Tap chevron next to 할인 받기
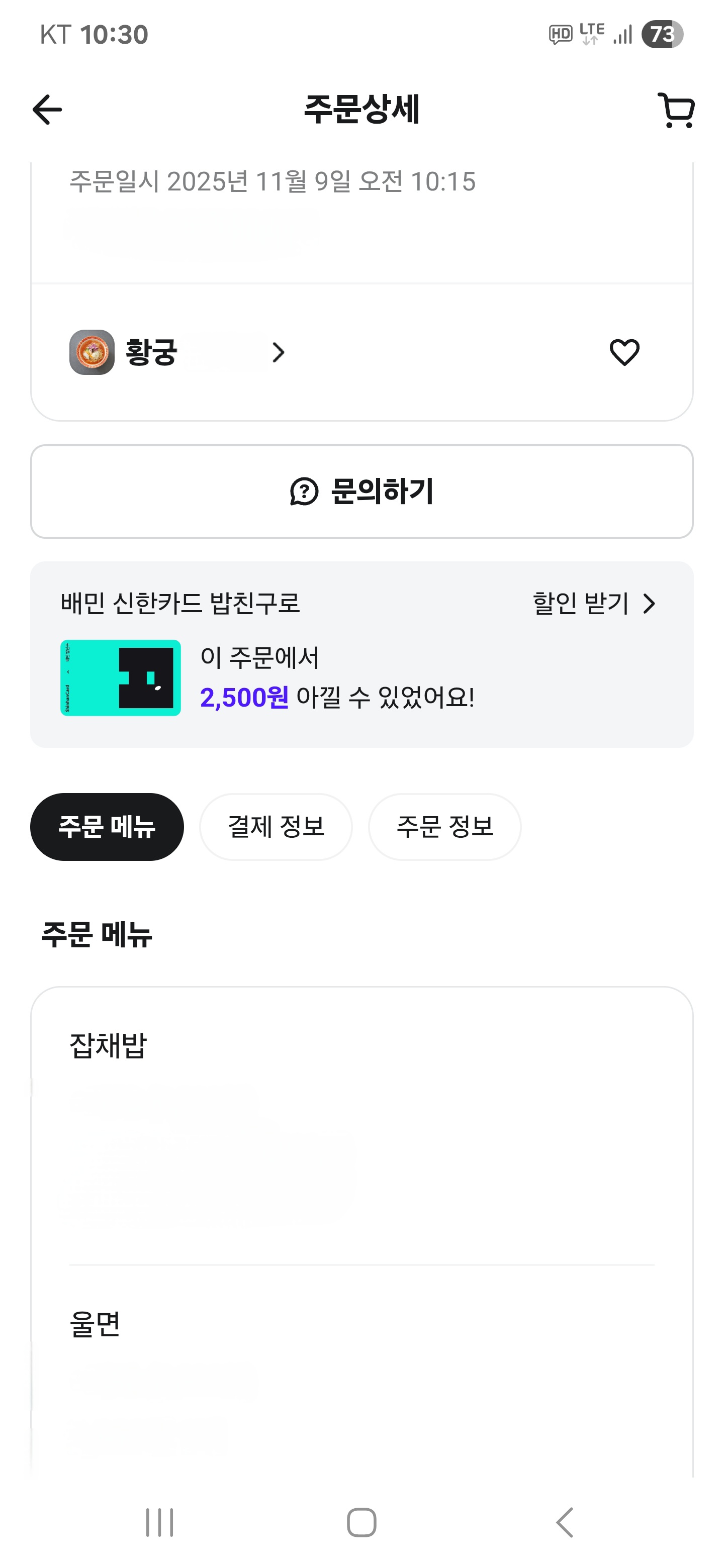 650,604
